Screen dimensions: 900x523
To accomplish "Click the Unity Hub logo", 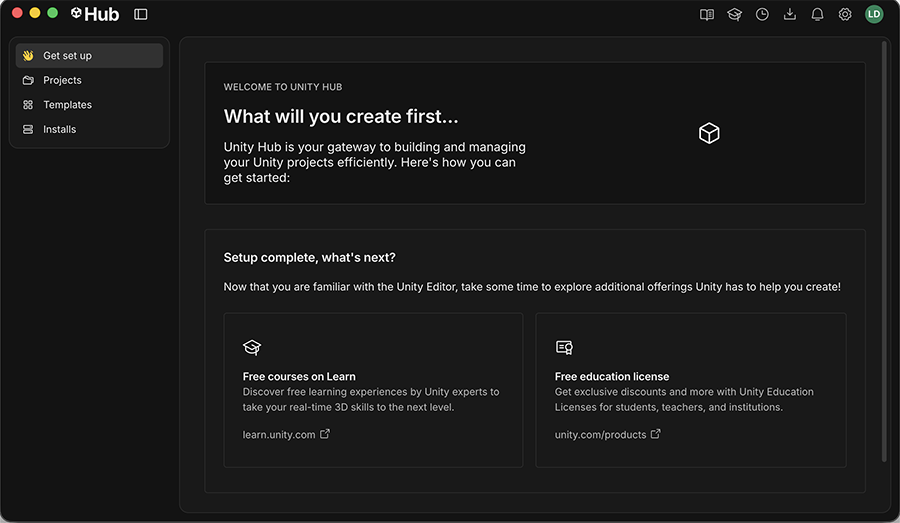I will point(95,14).
